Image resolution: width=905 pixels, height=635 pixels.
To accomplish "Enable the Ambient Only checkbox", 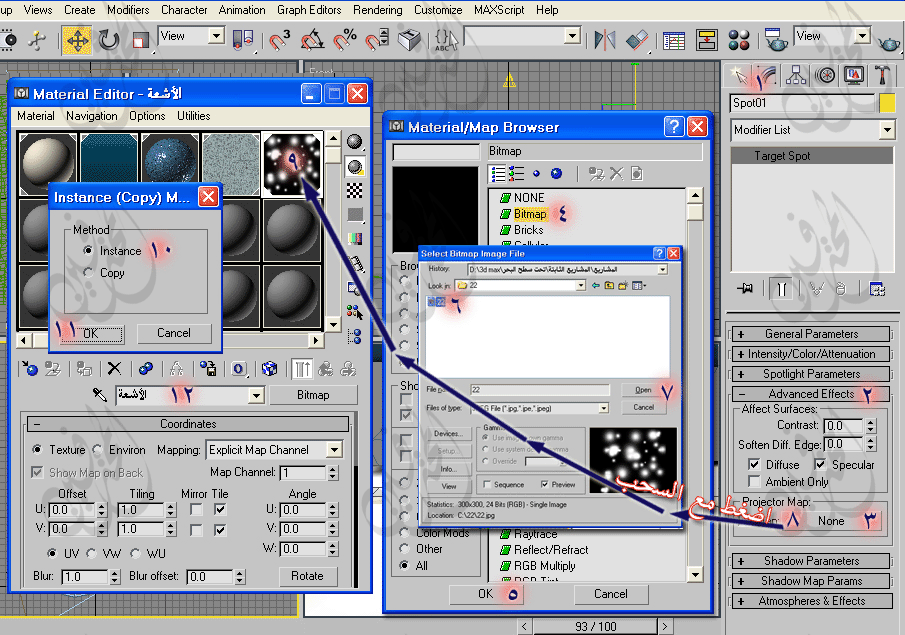I will 754,481.
